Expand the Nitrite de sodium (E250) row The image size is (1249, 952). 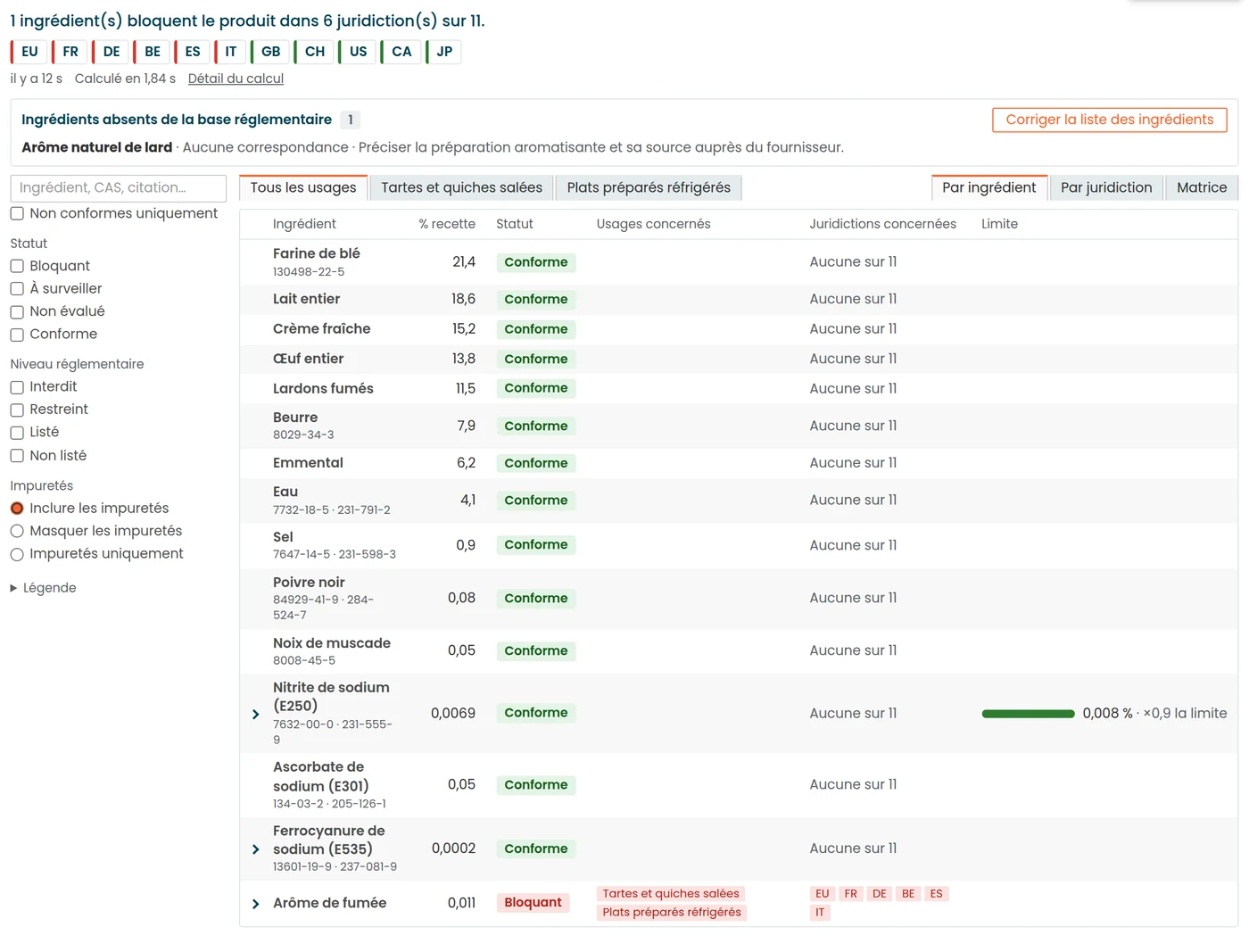tap(256, 714)
